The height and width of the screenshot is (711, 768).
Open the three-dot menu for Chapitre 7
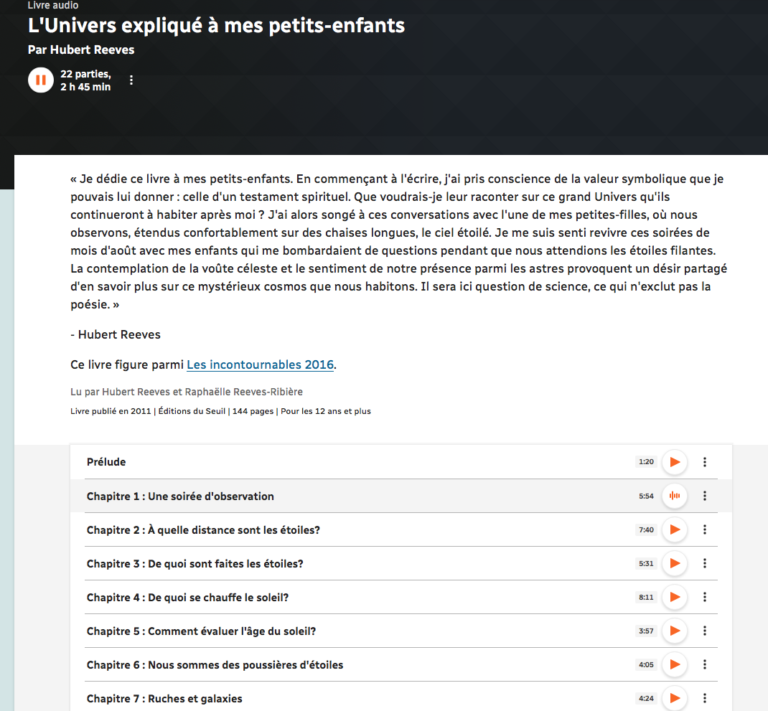coord(705,698)
